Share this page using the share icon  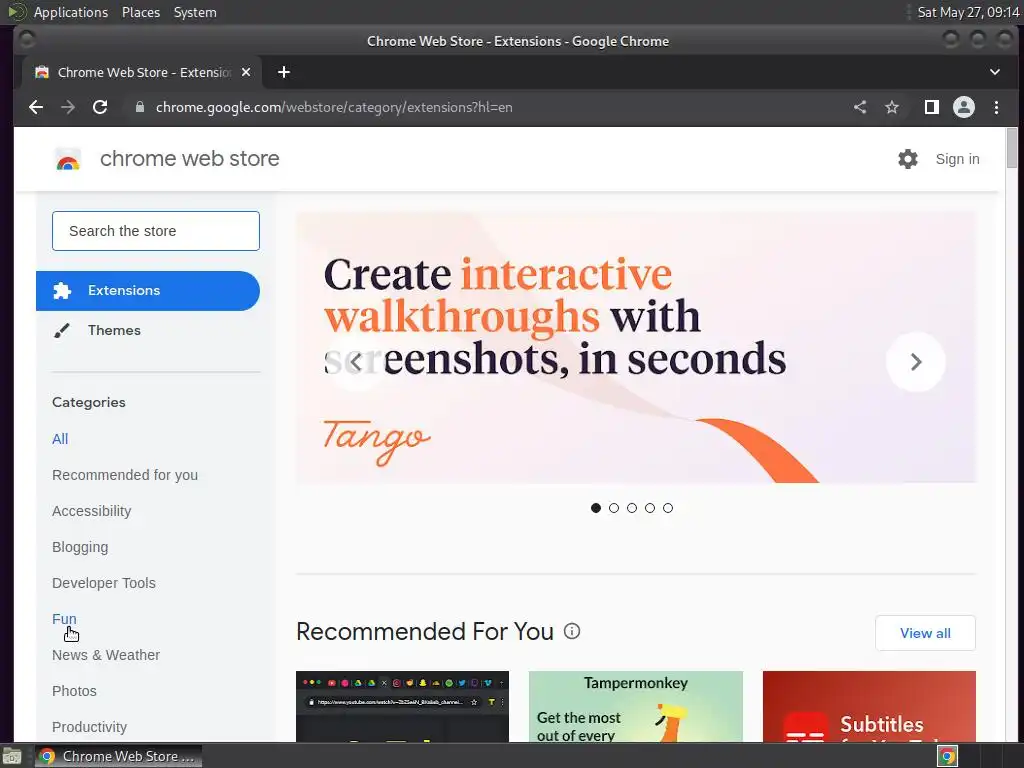tap(860, 107)
